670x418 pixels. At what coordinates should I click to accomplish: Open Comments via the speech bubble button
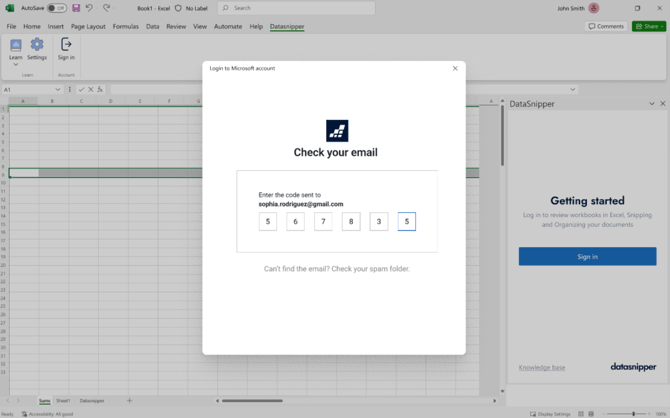(x=605, y=26)
